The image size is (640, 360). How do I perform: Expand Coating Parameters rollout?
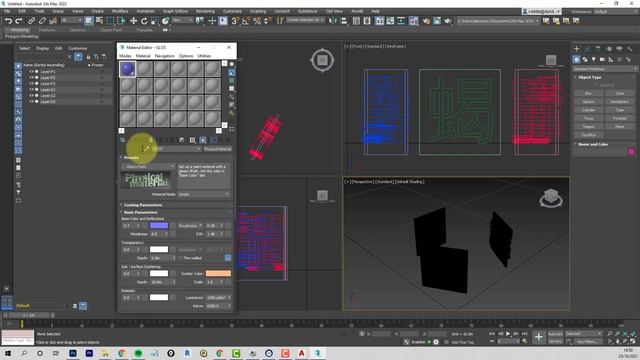pyautogui.click(x=143, y=205)
